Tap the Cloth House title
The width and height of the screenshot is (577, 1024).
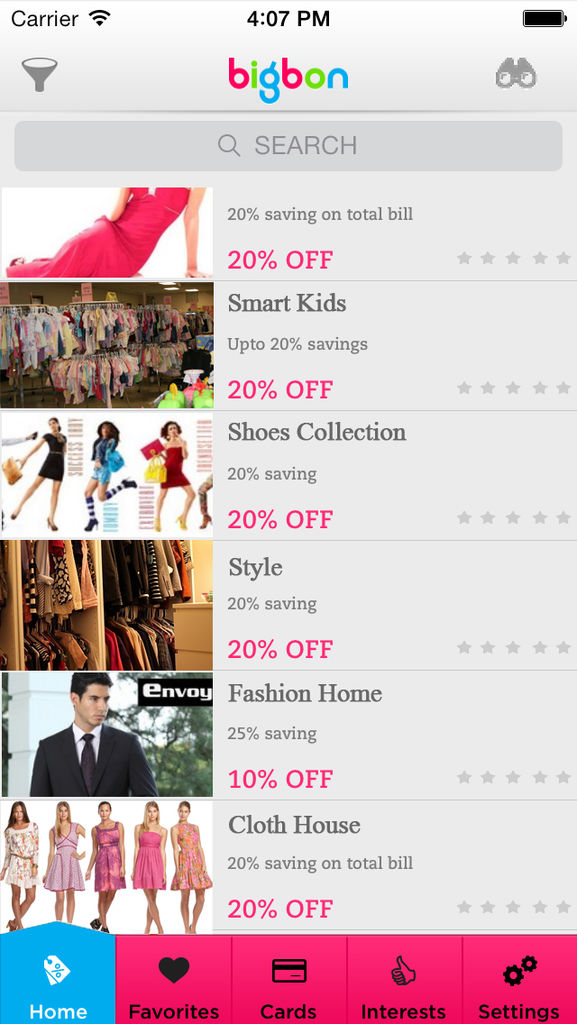294,825
